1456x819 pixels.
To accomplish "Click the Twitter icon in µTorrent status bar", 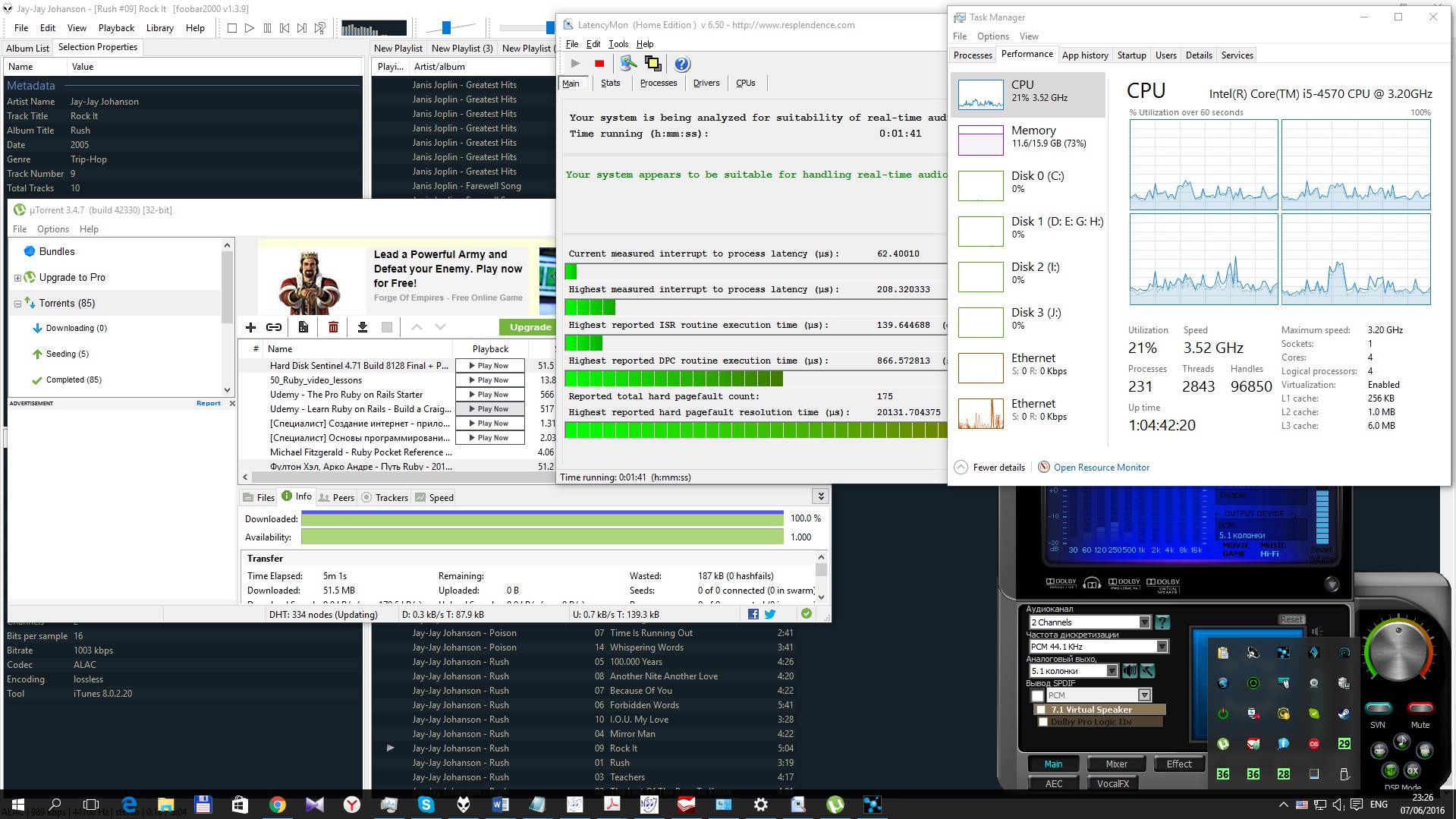I will click(770, 614).
